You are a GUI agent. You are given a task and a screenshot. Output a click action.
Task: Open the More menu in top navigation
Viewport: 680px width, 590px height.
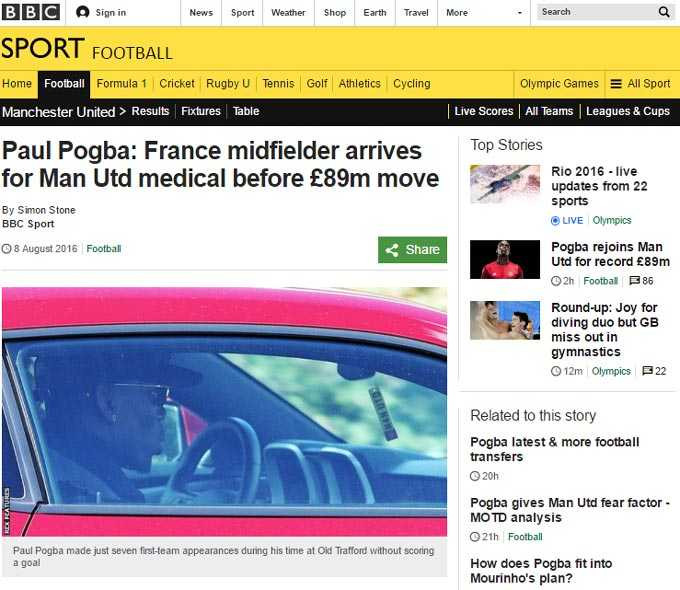pyautogui.click(x=457, y=13)
